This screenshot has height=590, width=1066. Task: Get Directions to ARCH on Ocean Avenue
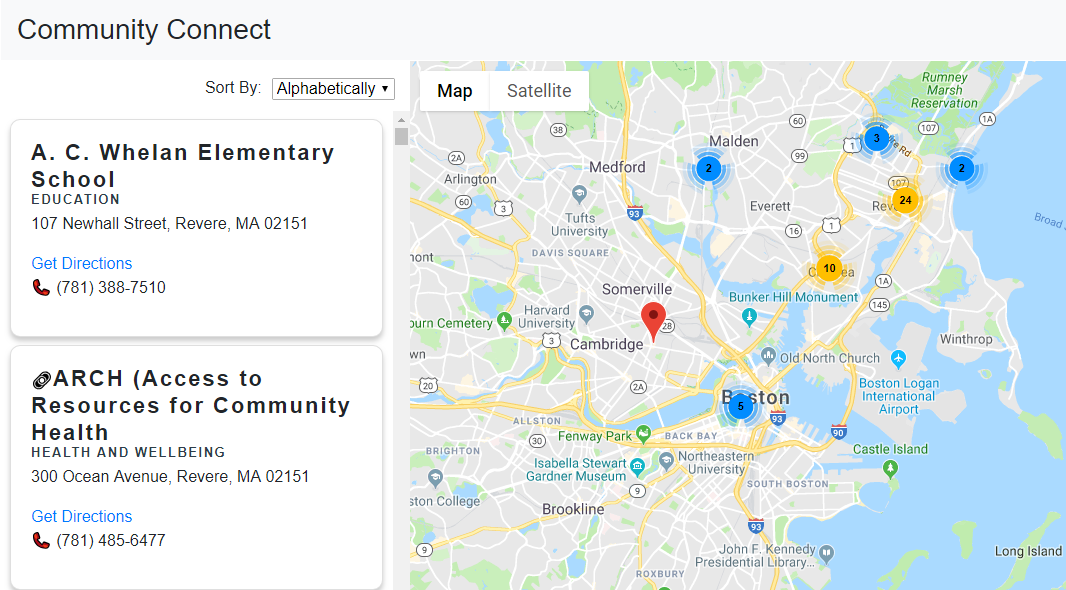pos(82,516)
